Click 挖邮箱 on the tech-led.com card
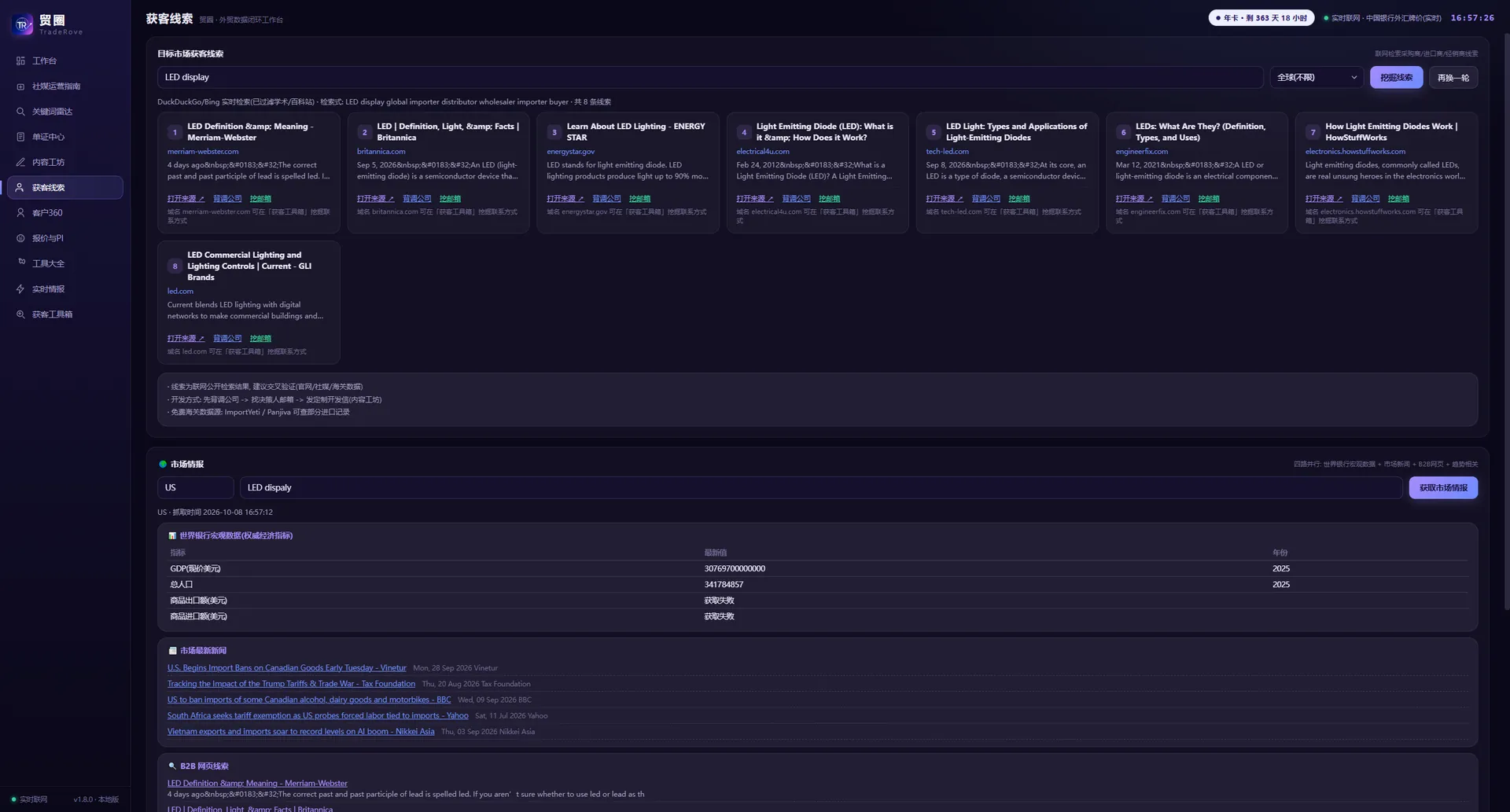 (1019, 199)
